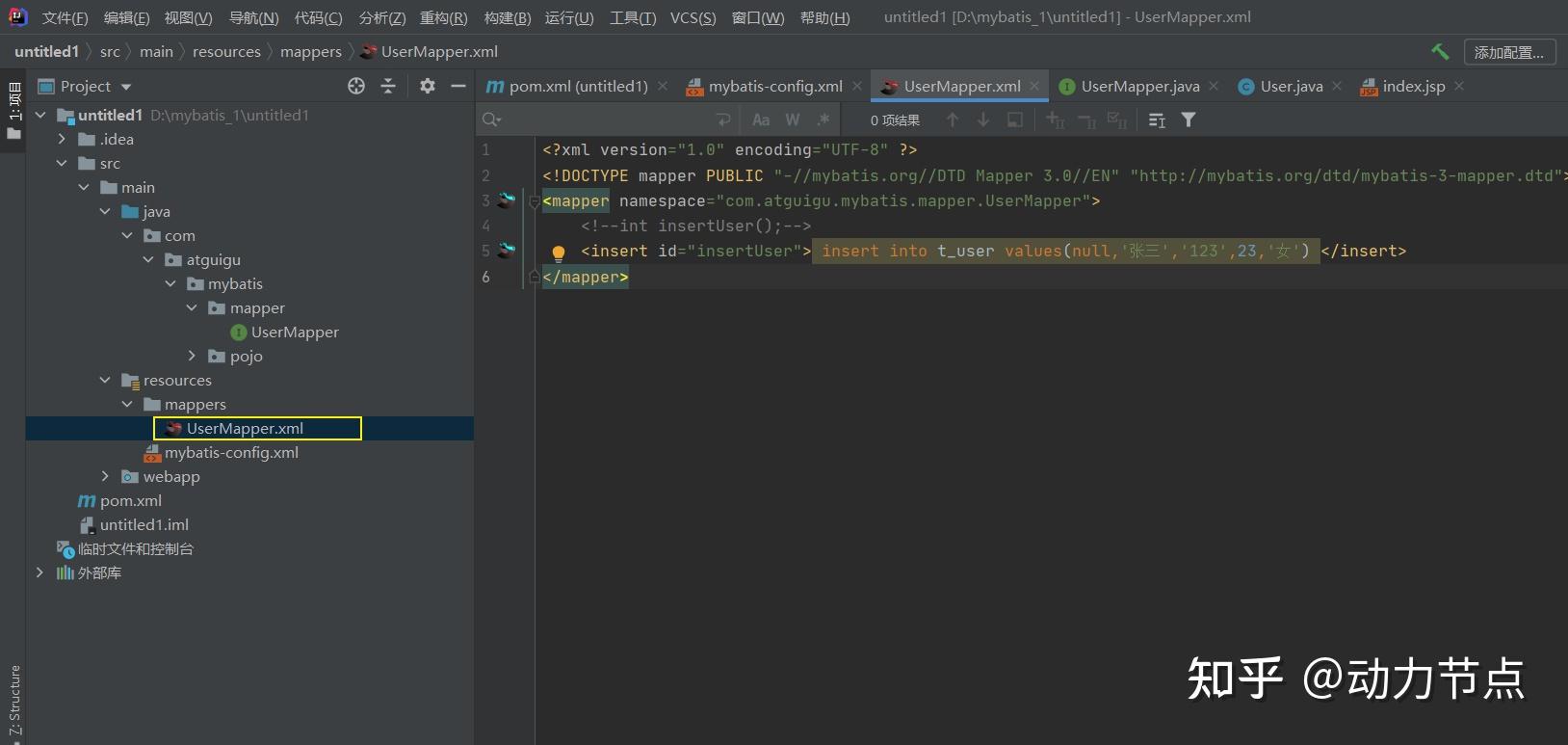Click the untitled1 breadcrumb

[x=46, y=52]
